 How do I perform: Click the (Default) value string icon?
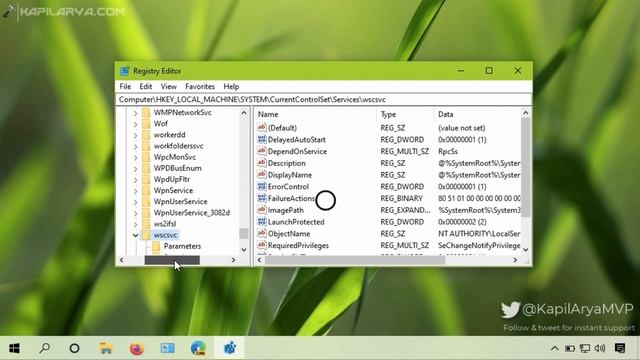[262, 128]
